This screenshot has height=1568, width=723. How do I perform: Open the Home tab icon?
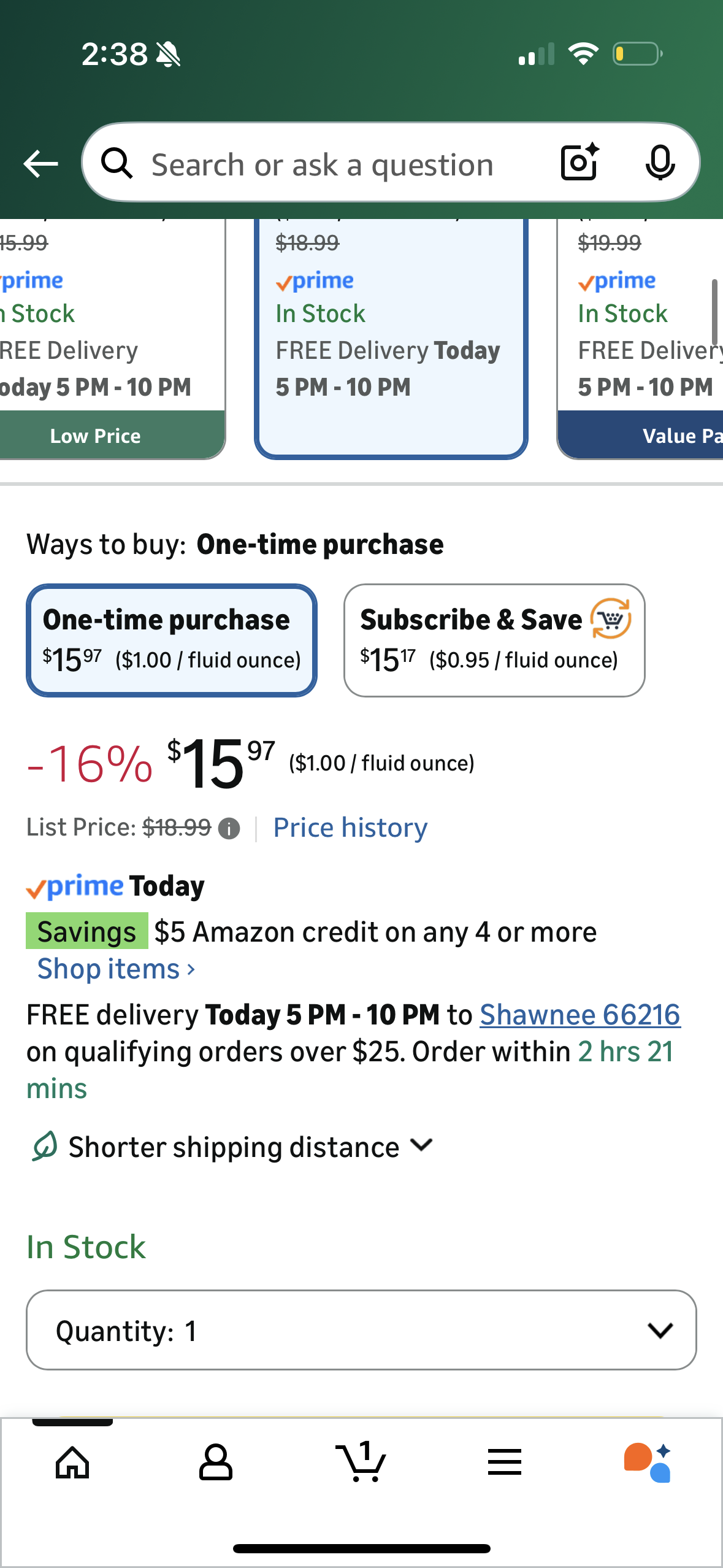[x=72, y=1462]
